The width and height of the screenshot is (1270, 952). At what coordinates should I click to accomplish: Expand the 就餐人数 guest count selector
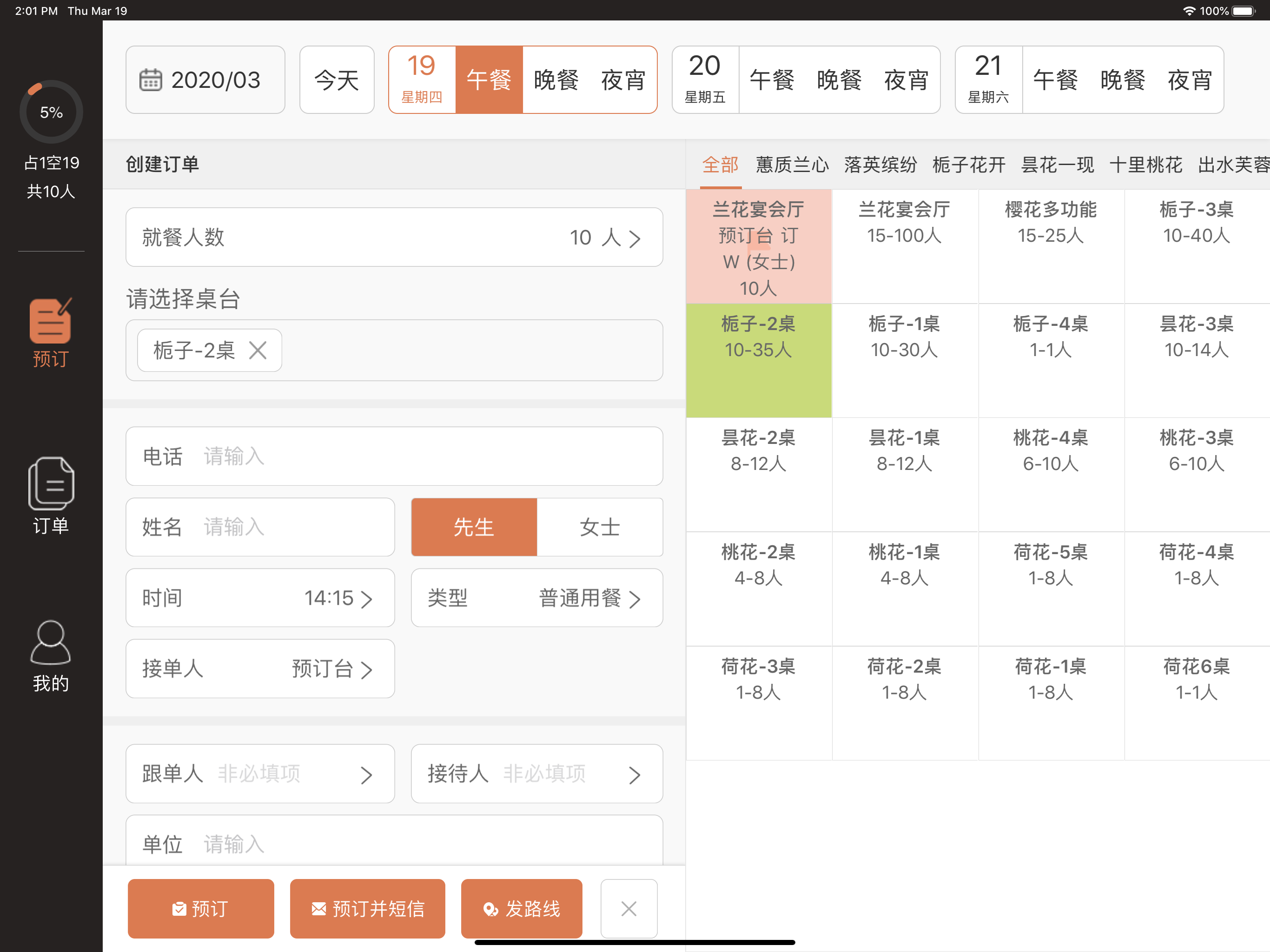(x=394, y=237)
